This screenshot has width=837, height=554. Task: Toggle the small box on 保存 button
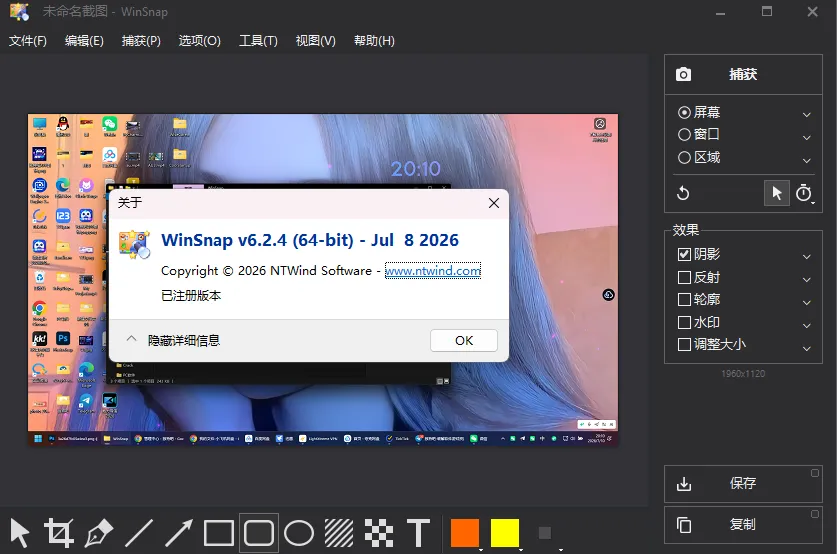tap(815, 473)
